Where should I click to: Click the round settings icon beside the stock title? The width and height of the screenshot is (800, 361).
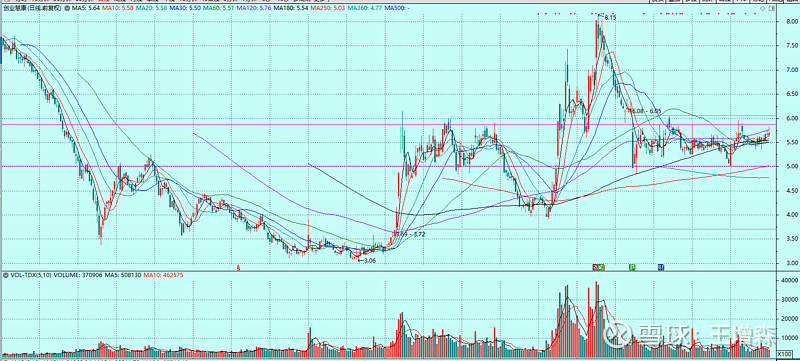tap(67, 8)
